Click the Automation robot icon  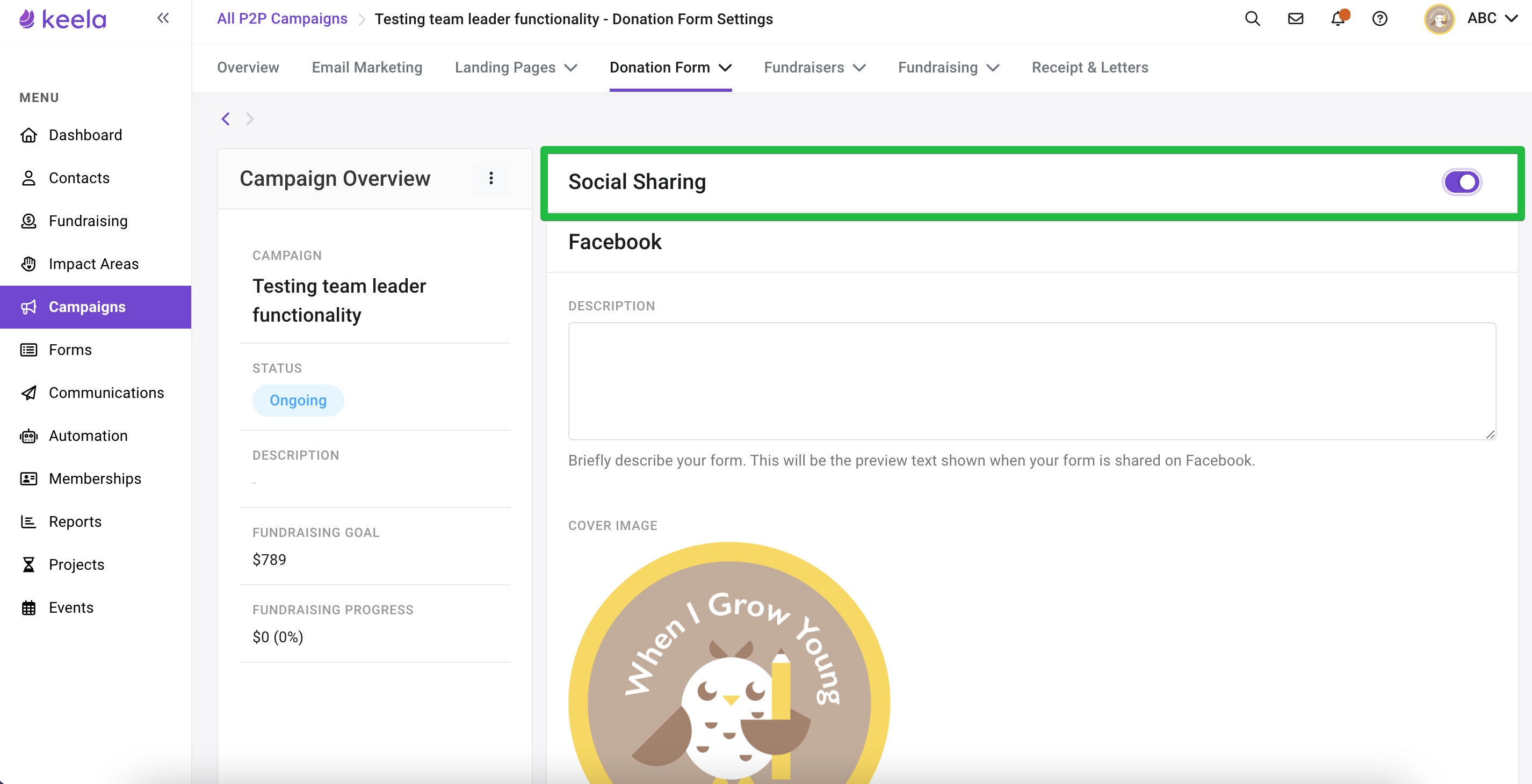coord(28,435)
